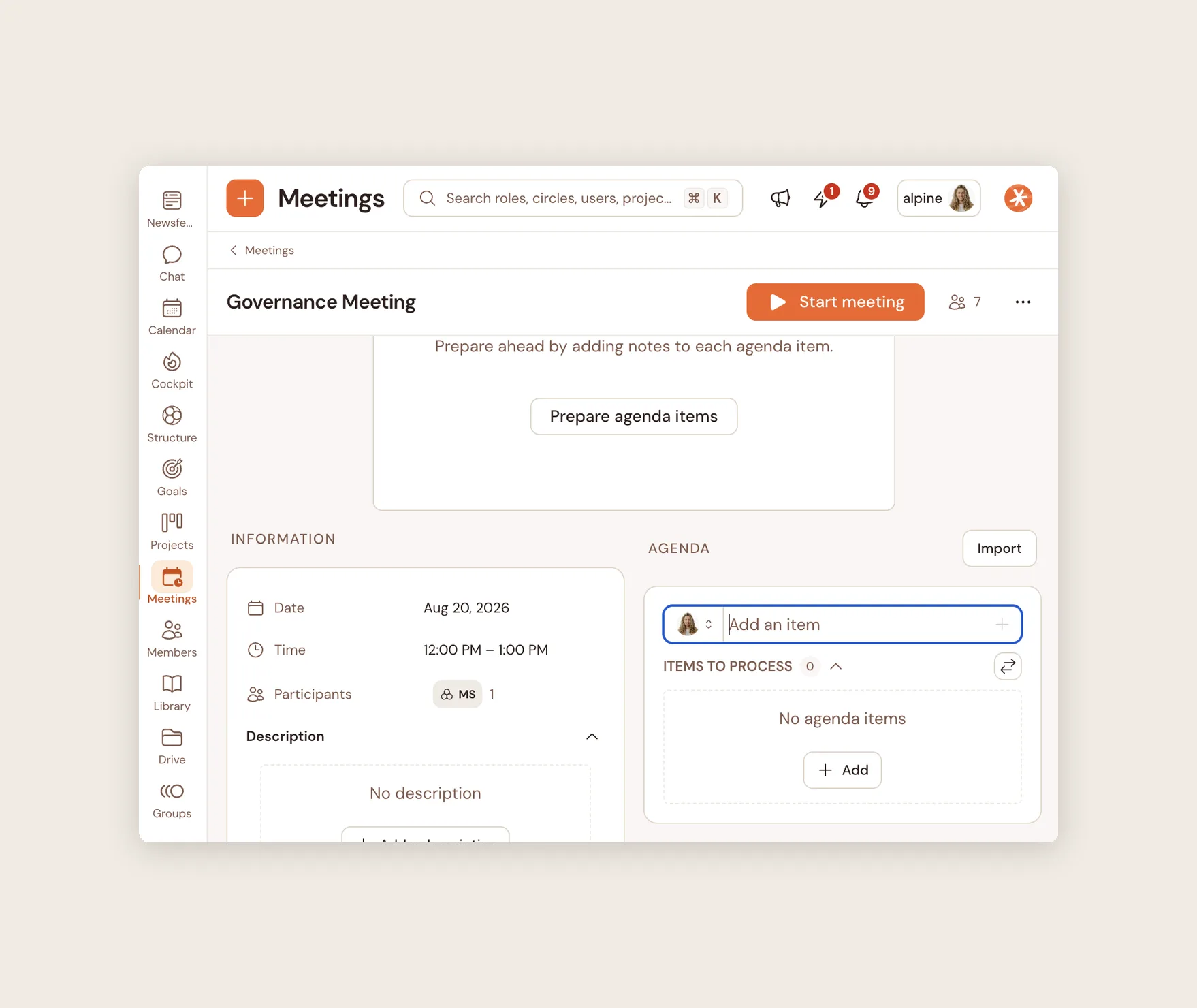Click the items to process count 0
Viewport: 1197px width, 1008px height.
[x=810, y=666]
